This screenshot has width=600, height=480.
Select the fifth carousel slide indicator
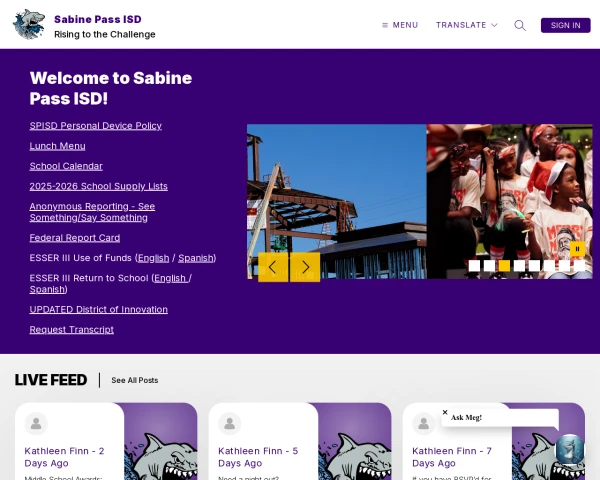coord(534,265)
